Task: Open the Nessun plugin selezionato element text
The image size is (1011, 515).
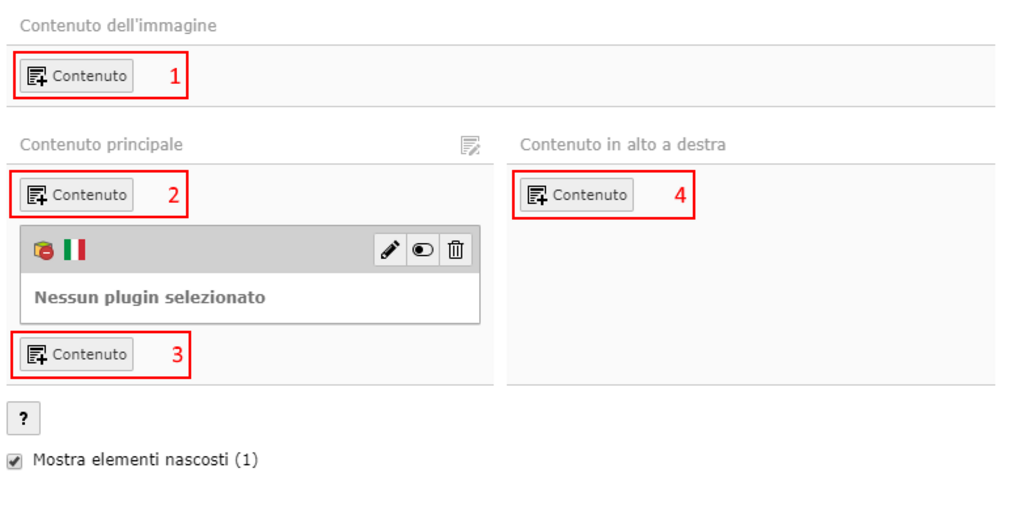Action: tap(150, 298)
